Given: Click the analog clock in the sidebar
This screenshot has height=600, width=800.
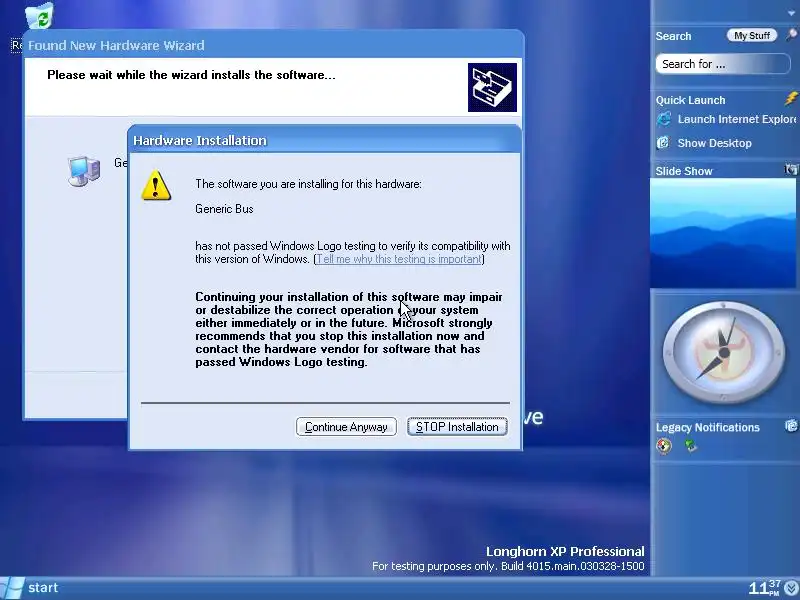Looking at the screenshot, I should (723, 353).
